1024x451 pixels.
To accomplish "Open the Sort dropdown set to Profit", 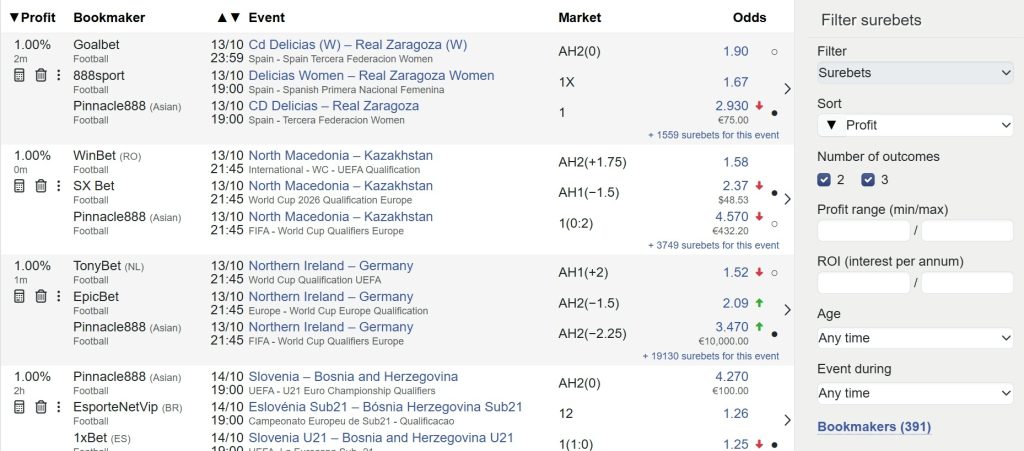I will (x=915, y=125).
